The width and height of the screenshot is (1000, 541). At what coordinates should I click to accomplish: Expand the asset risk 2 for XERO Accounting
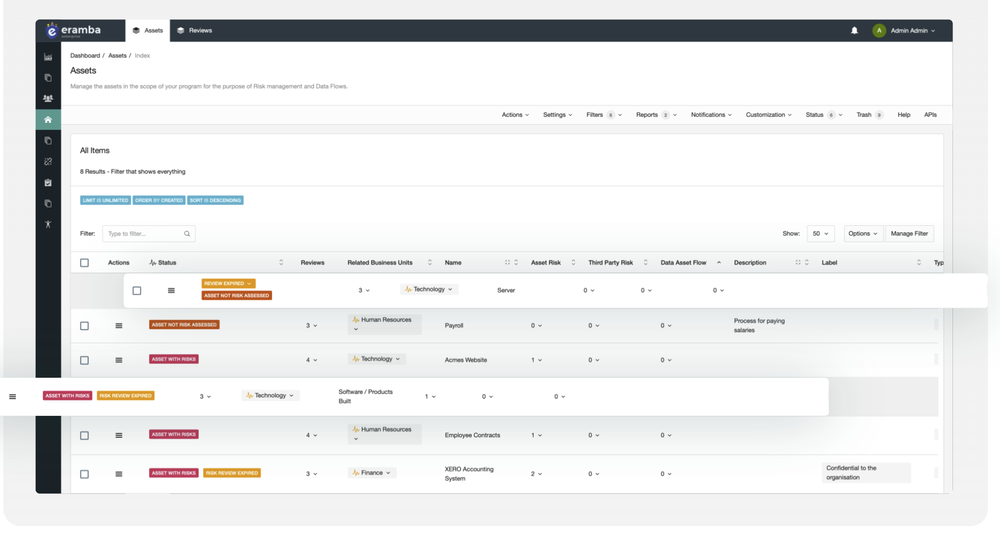(x=536, y=474)
